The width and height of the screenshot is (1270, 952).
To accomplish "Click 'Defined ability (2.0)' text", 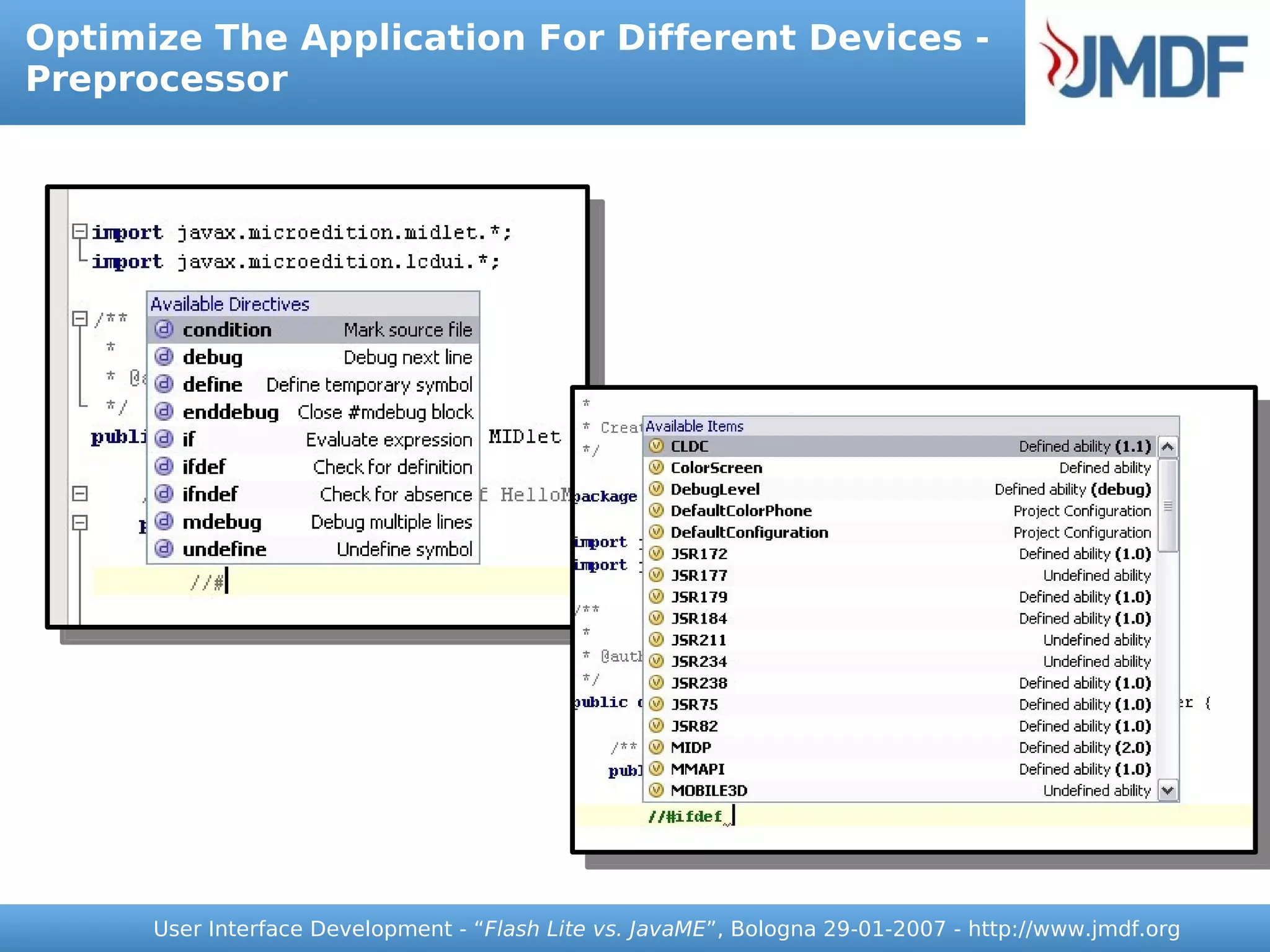I will click(x=1085, y=748).
